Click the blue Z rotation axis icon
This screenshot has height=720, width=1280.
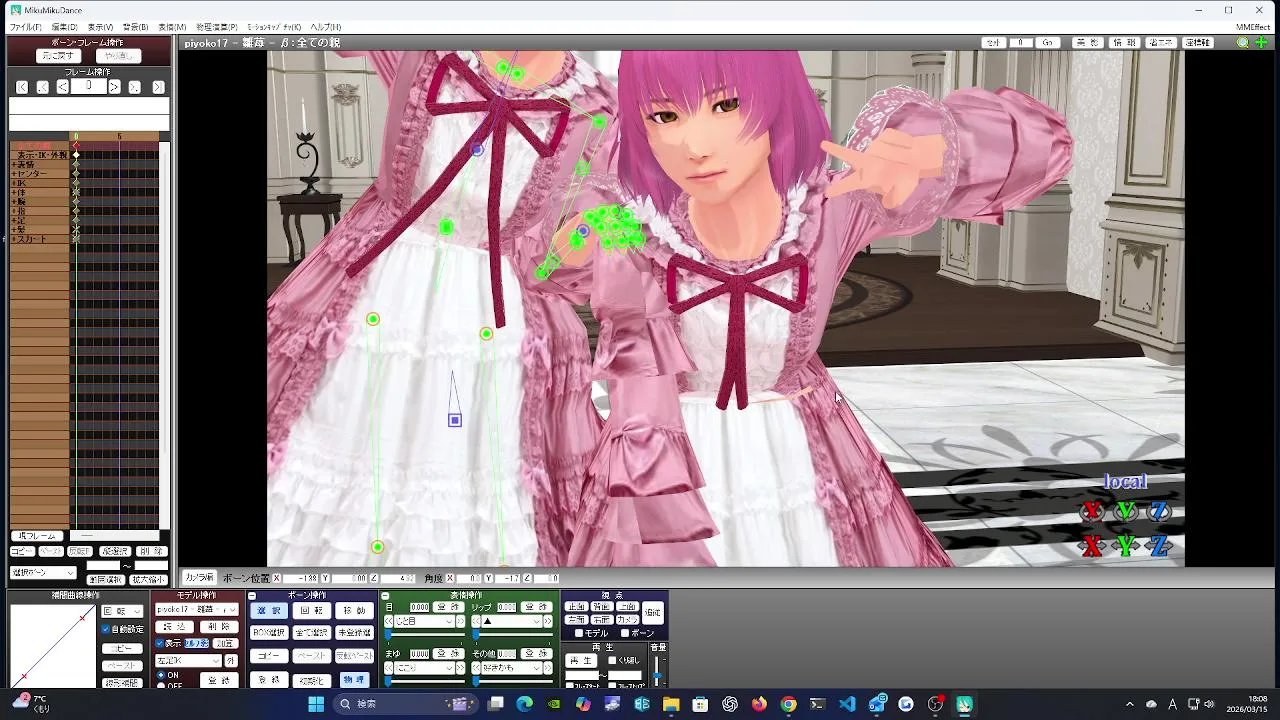pos(1159,512)
